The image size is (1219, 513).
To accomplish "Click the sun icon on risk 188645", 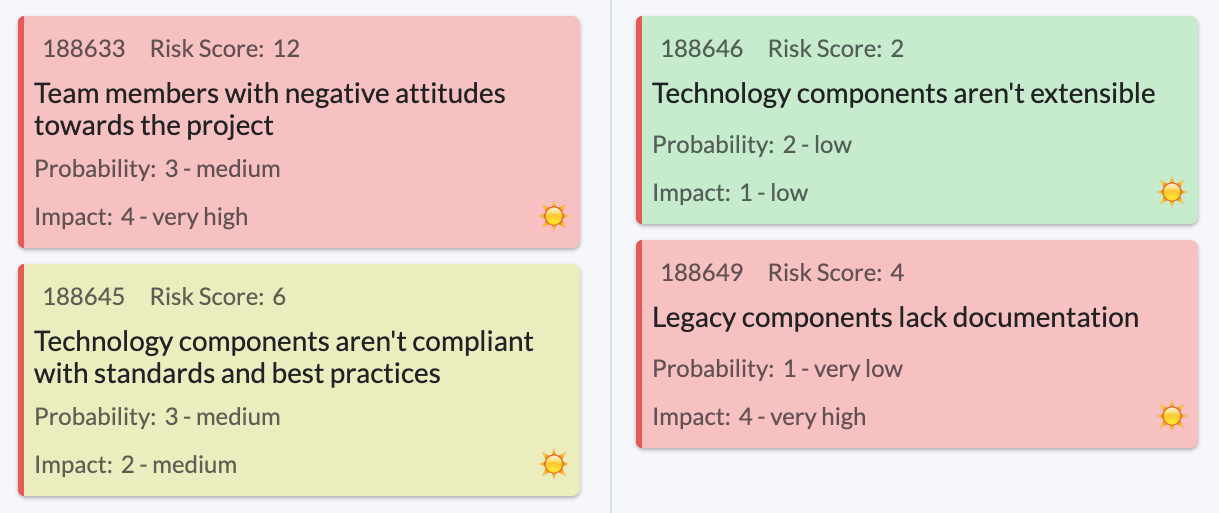I will pyautogui.click(x=554, y=463).
